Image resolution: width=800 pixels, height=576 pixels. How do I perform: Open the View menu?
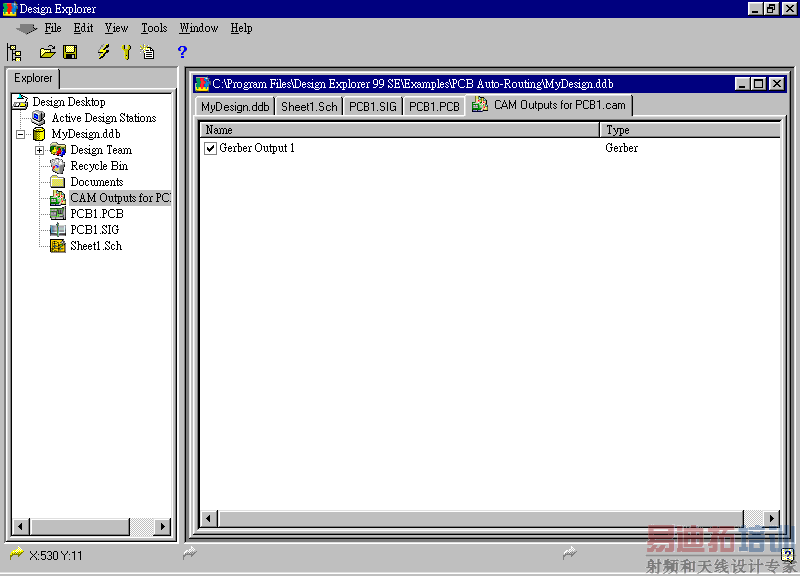[x=116, y=28]
